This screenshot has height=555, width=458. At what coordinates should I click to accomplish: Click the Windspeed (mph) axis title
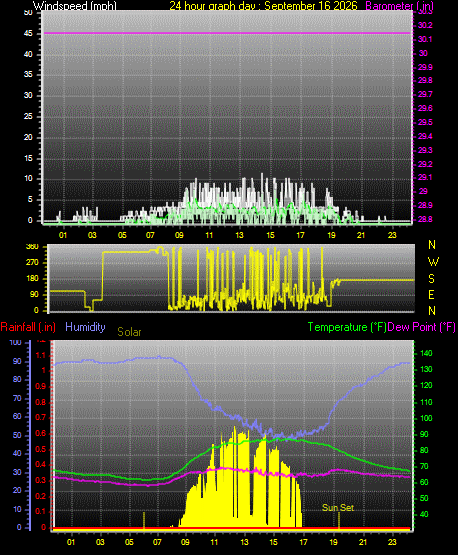(x=75, y=6)
